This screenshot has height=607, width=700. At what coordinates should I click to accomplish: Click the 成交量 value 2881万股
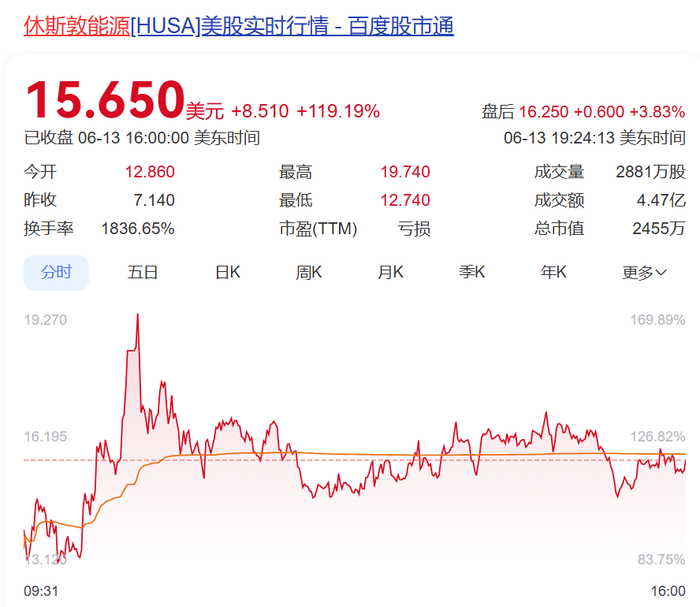(650, 172)
